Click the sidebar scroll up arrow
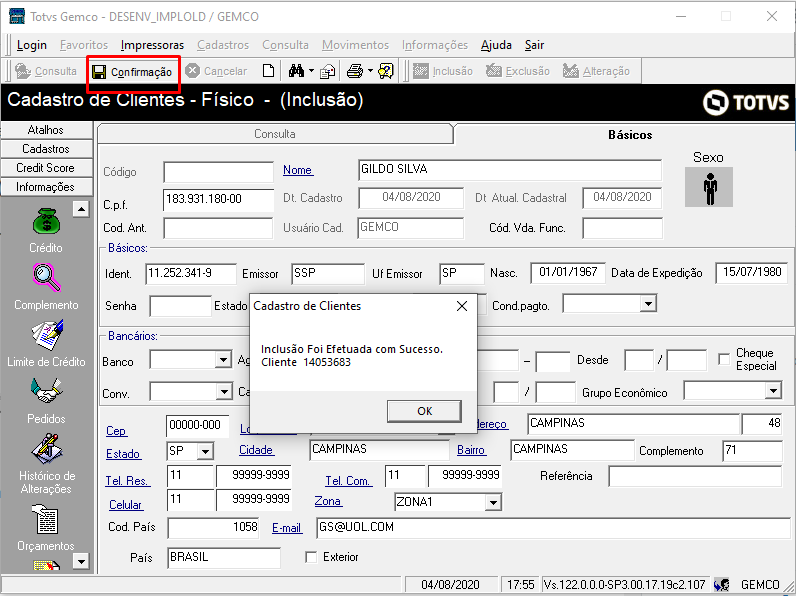796x596 pixels. point(81,209)
